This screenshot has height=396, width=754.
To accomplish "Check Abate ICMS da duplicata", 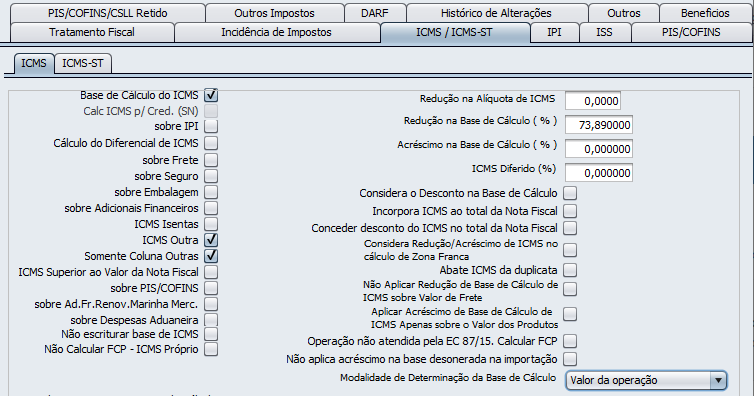I will (x=570, y=270).
